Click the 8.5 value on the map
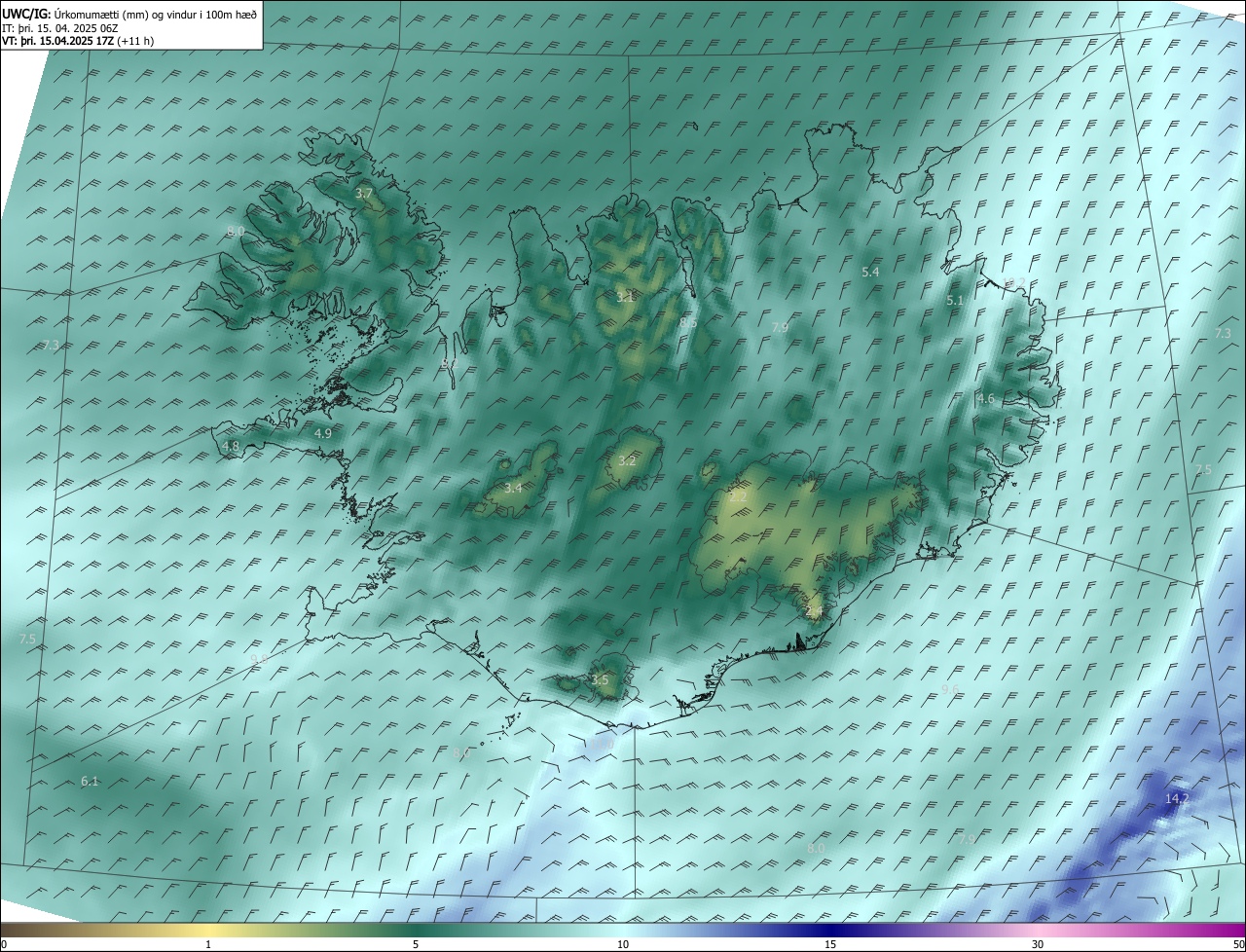 [688, 322]
